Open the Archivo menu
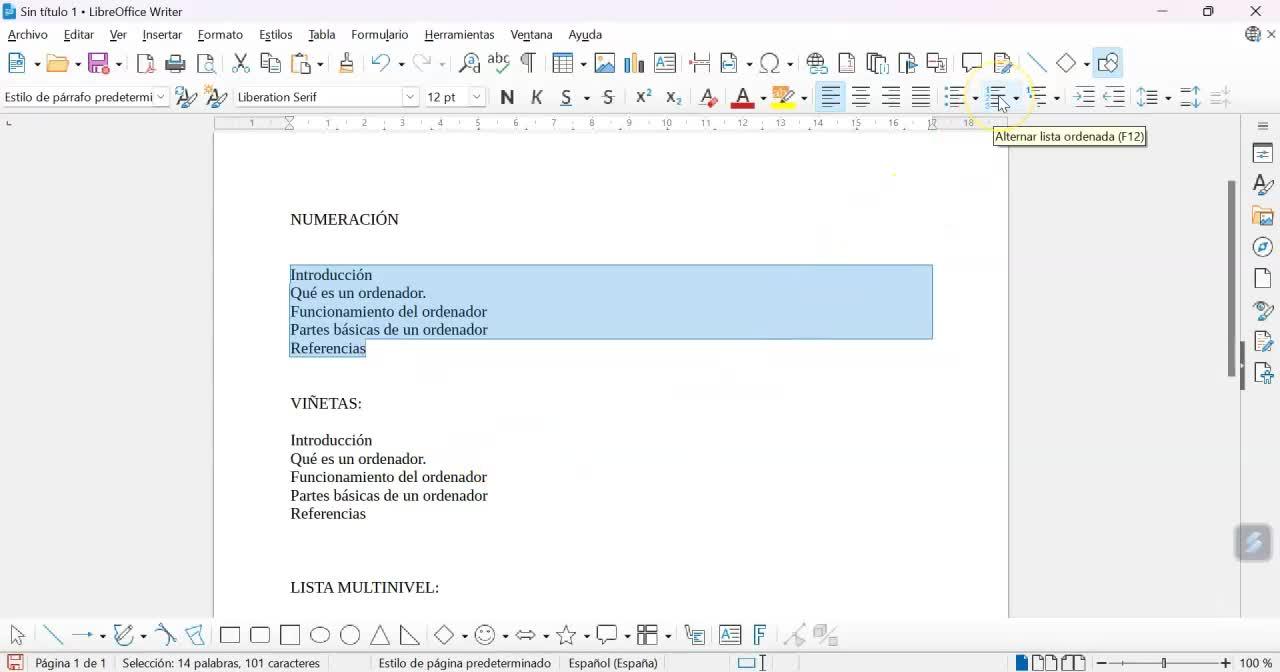The width and height of the screenshot is (1280, 672). pyautogui.click(x=28, y=35)
